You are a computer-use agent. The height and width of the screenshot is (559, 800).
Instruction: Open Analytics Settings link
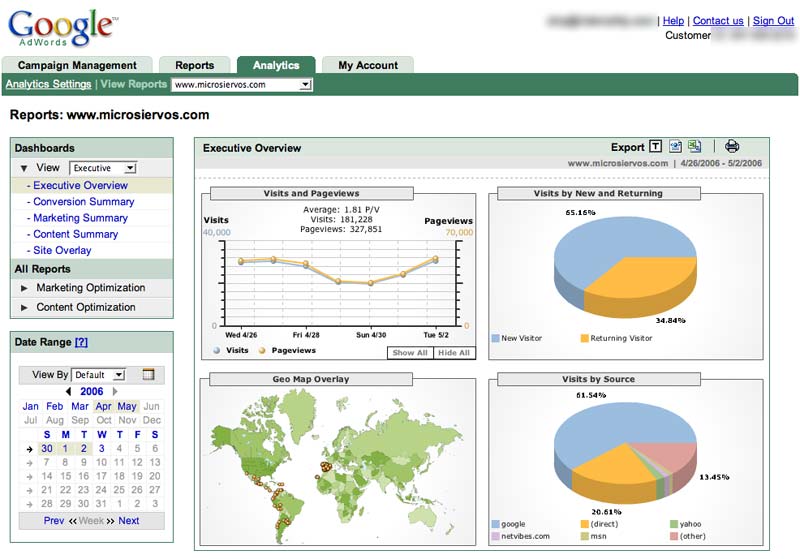click(48, 84)
